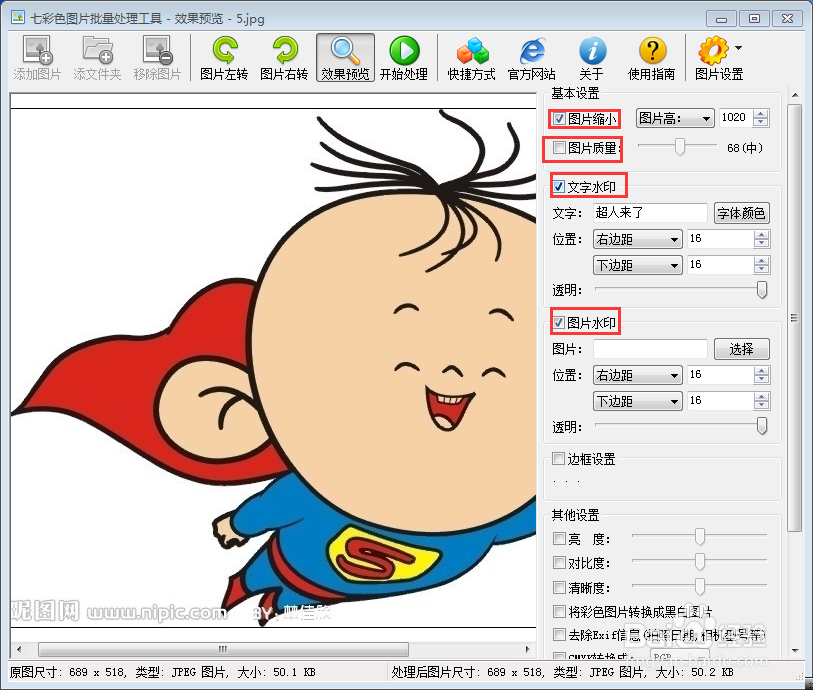Expand the arrow next to picture settings gear

pos(738,48)
